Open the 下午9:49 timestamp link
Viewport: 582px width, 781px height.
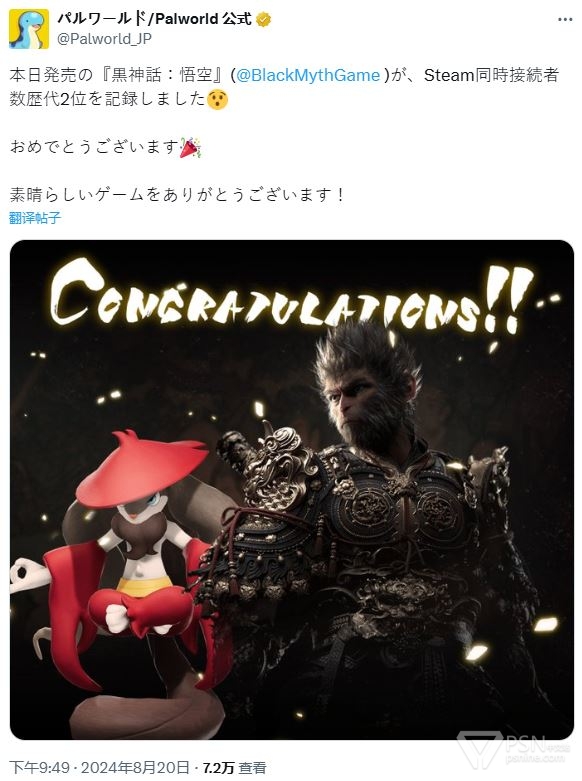tap(39, 768)
